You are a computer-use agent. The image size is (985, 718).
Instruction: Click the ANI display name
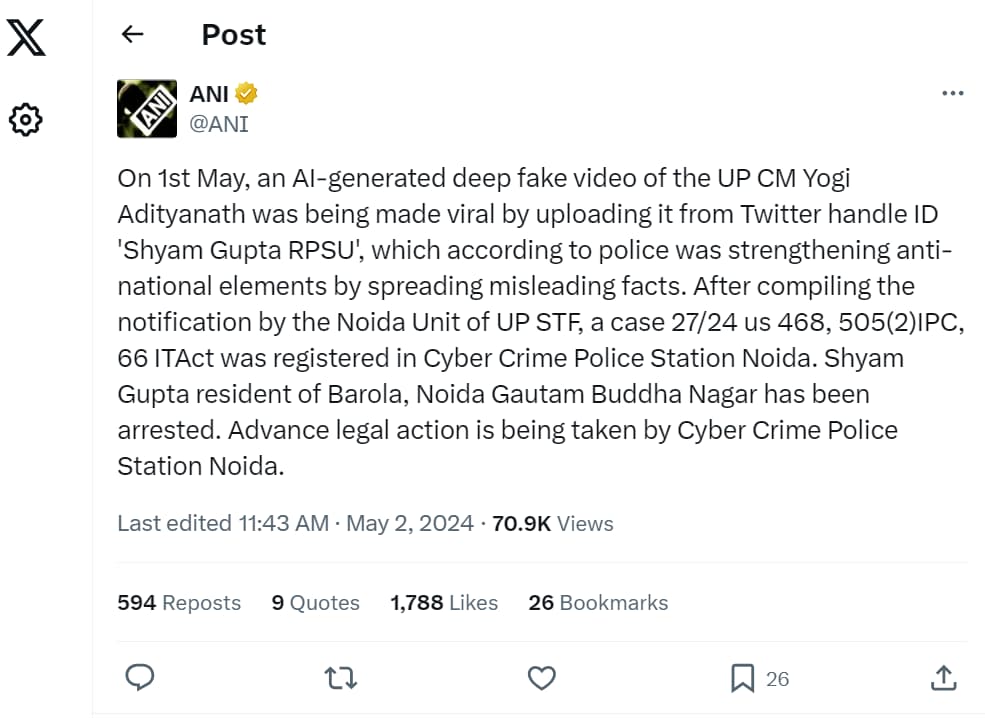pos(210,94)
